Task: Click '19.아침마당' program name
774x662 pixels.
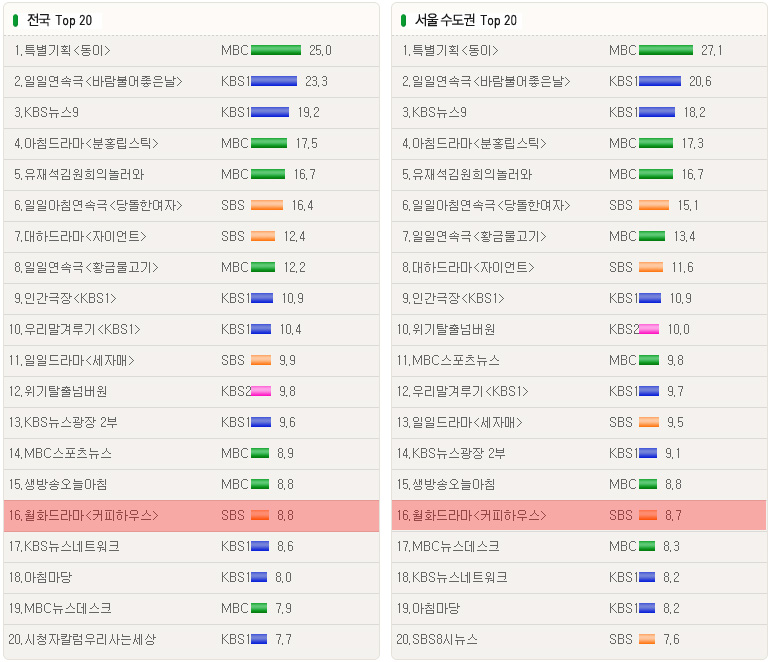Action: tap(428, 609)
